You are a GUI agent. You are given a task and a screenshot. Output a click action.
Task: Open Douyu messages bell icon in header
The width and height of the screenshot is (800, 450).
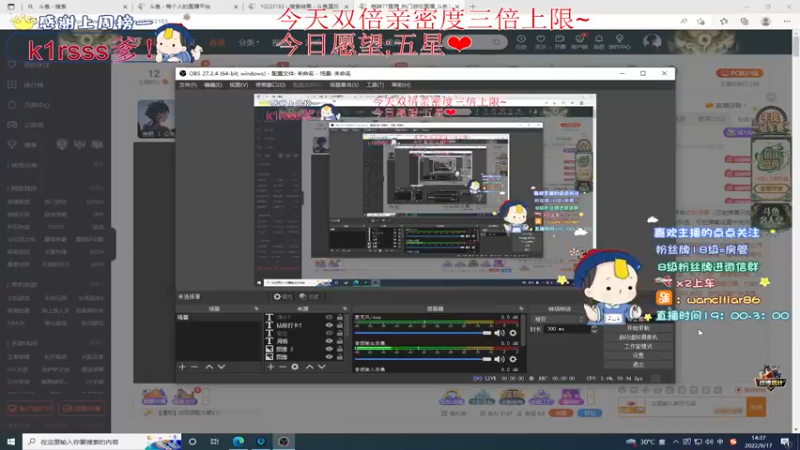tap(599, 41)
